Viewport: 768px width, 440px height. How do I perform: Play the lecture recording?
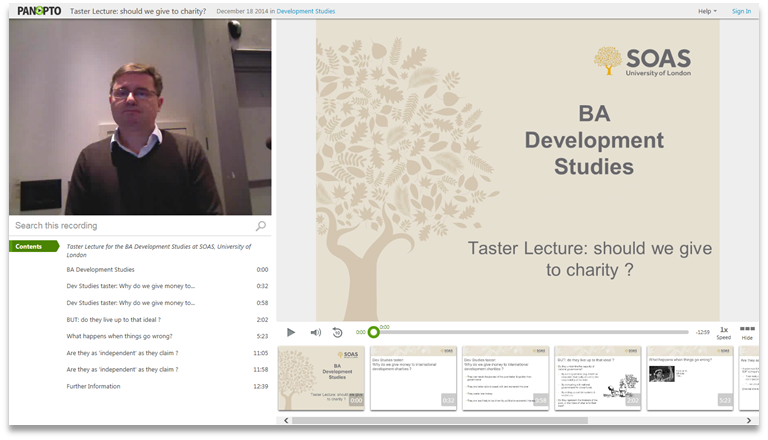click(291, 332)
